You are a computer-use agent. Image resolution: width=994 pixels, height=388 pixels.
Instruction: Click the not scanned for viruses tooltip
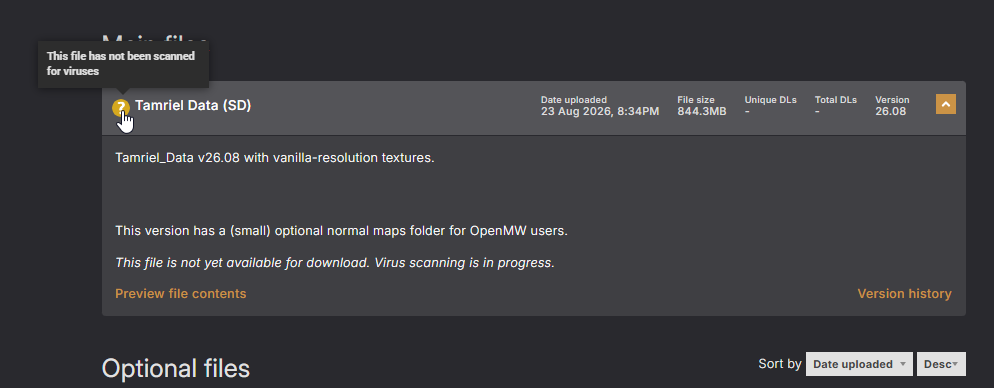123,64
